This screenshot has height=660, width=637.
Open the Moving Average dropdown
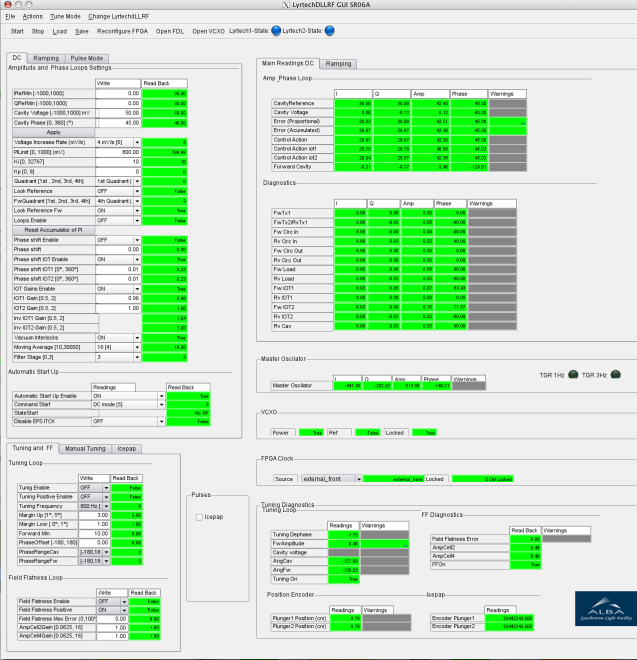pos(118,347)
